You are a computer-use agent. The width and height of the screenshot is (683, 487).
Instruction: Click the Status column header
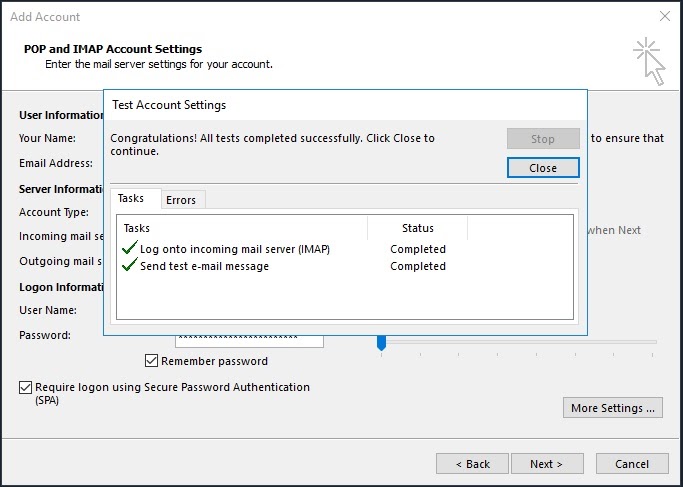point(418,228)
